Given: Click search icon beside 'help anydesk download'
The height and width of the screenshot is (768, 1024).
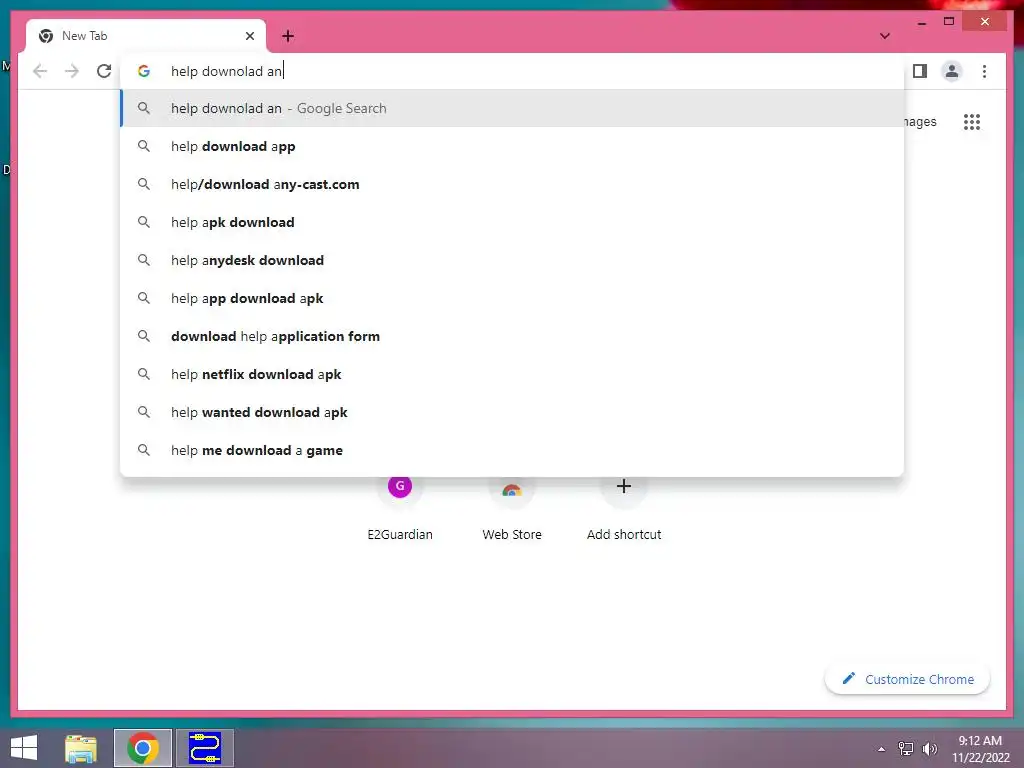Looking at the screenshot, I should 144,260.
